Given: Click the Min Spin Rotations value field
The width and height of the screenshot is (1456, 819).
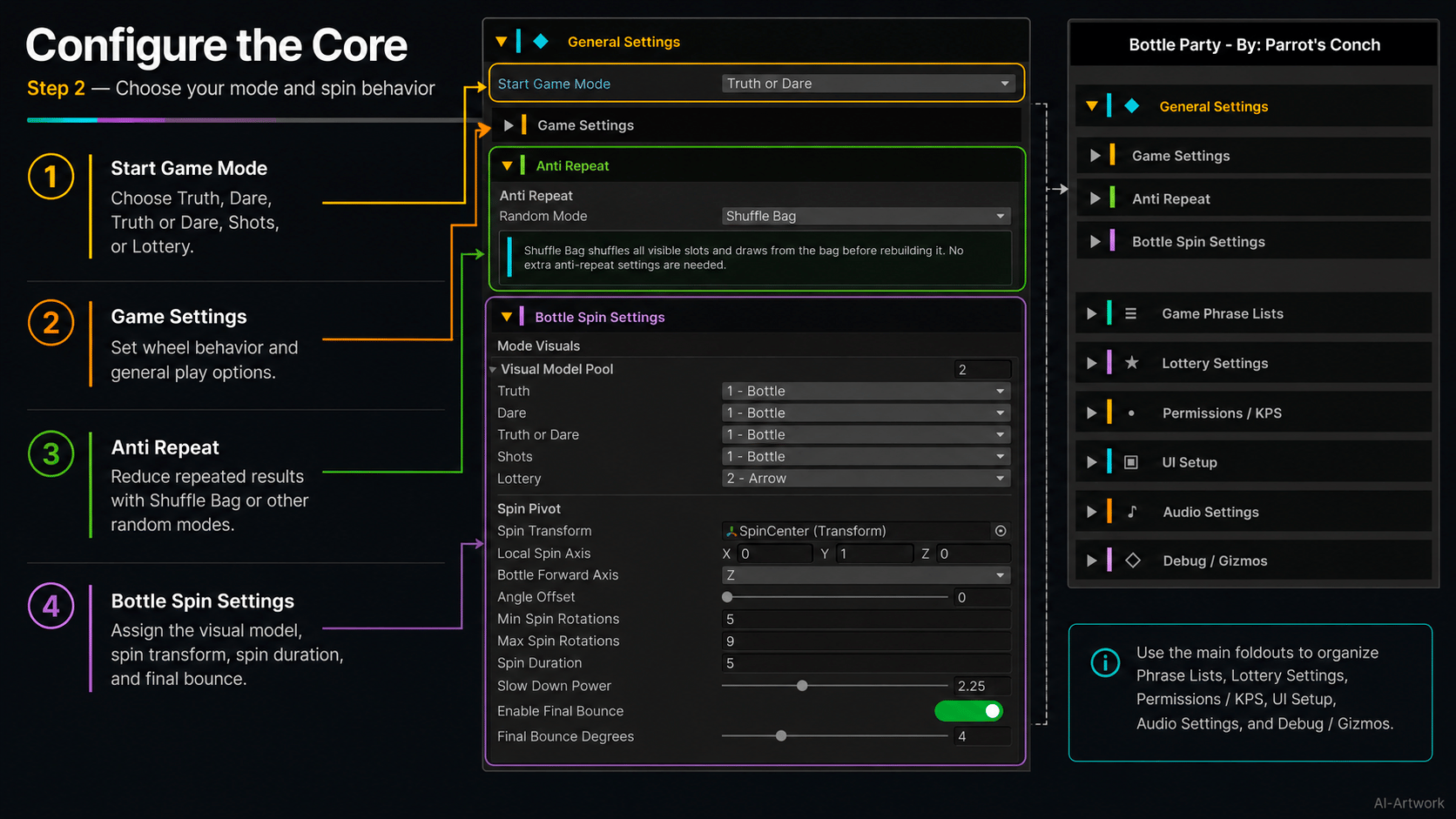Looking at the screenshot, I should point(866,620).
